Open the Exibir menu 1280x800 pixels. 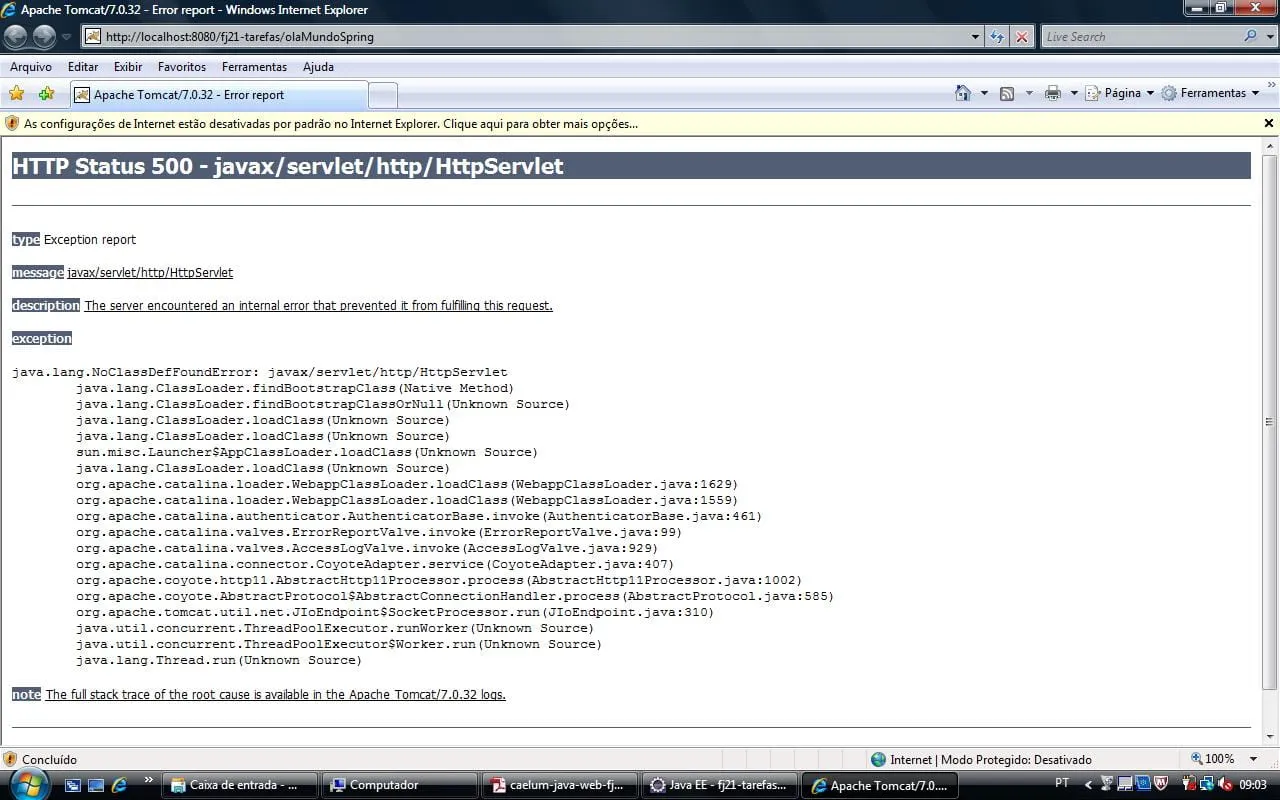(x=128, y=67)
